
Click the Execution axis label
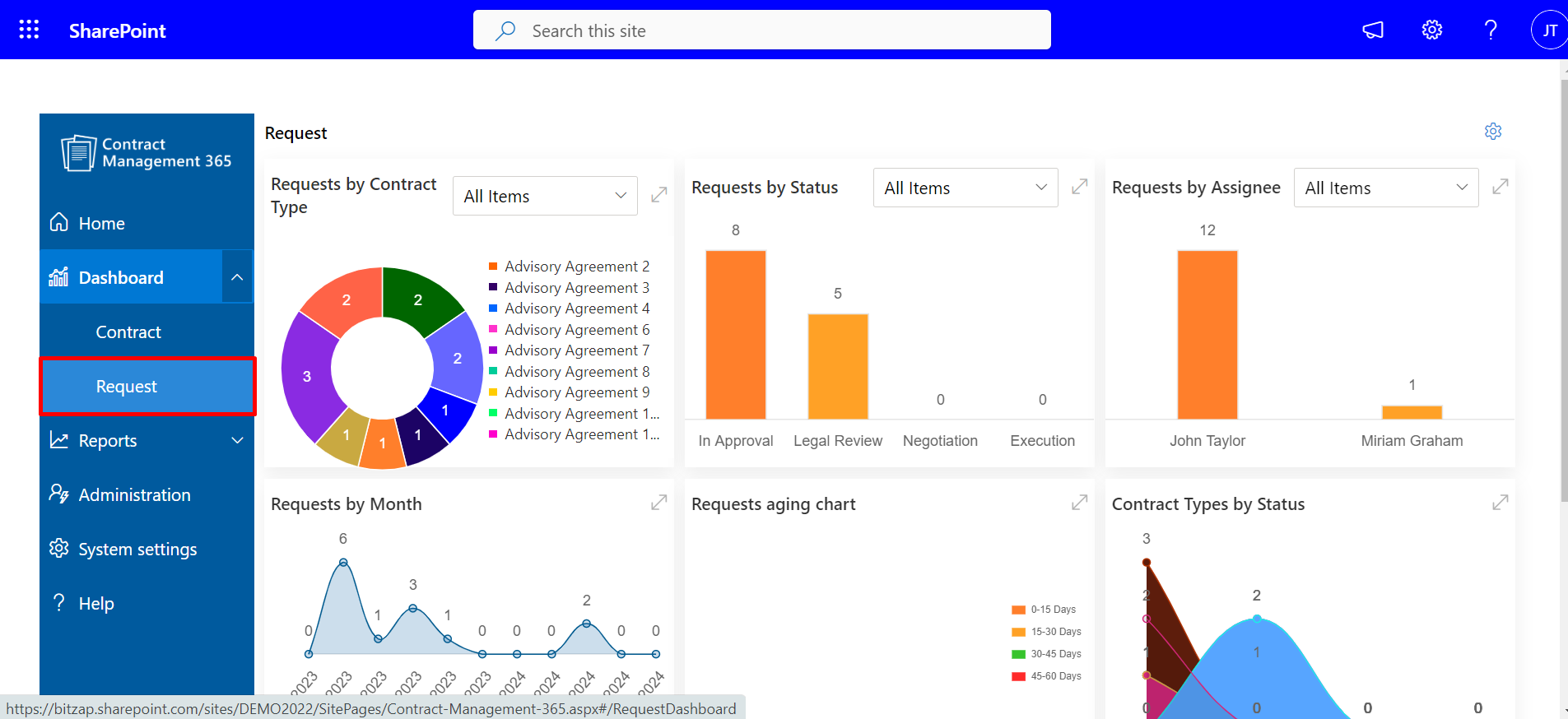1042,441
